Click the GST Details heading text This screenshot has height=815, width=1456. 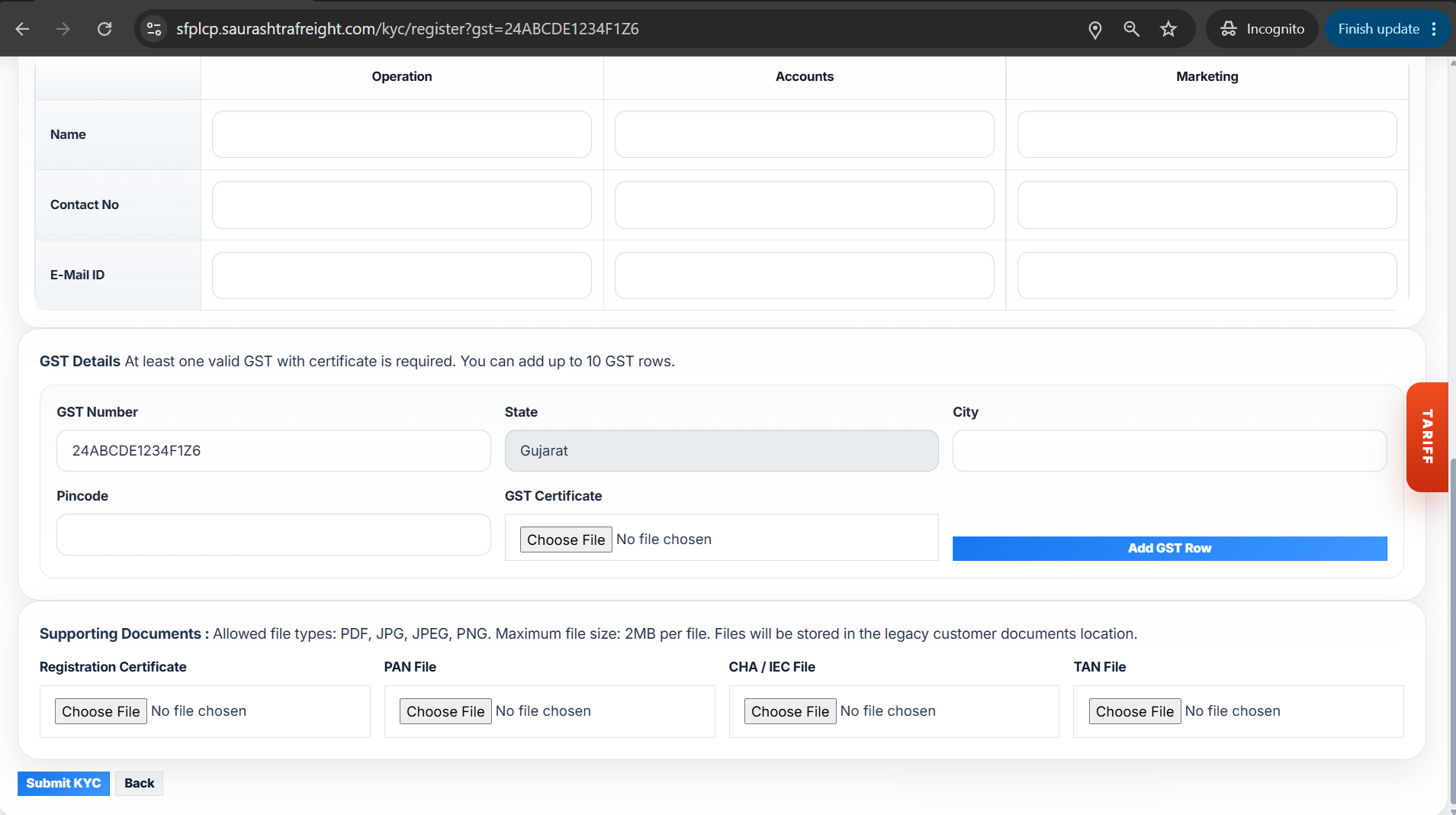[80, 362]
